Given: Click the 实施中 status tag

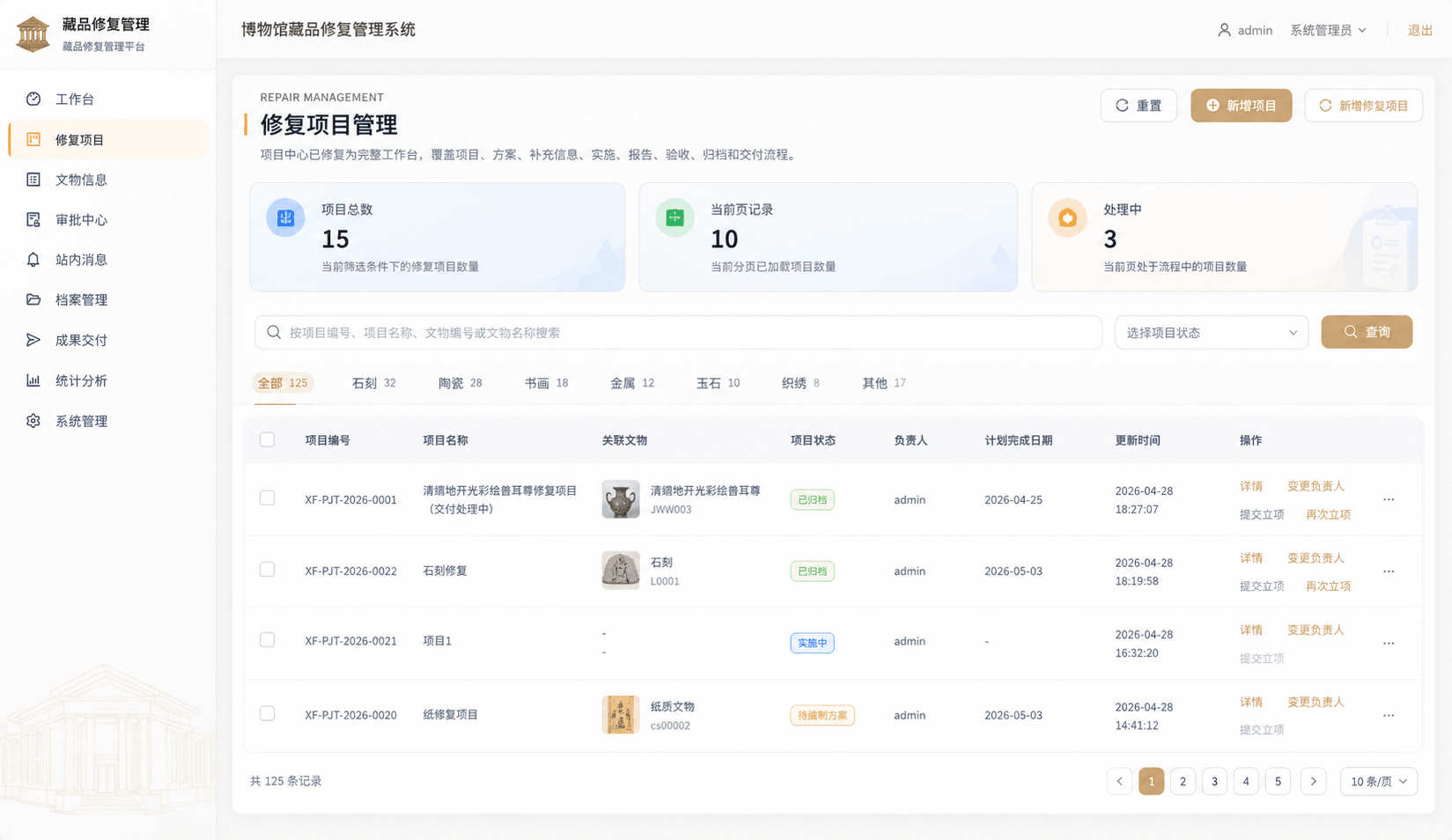Looking at the screenshot, I should click(x=812, y=643).
